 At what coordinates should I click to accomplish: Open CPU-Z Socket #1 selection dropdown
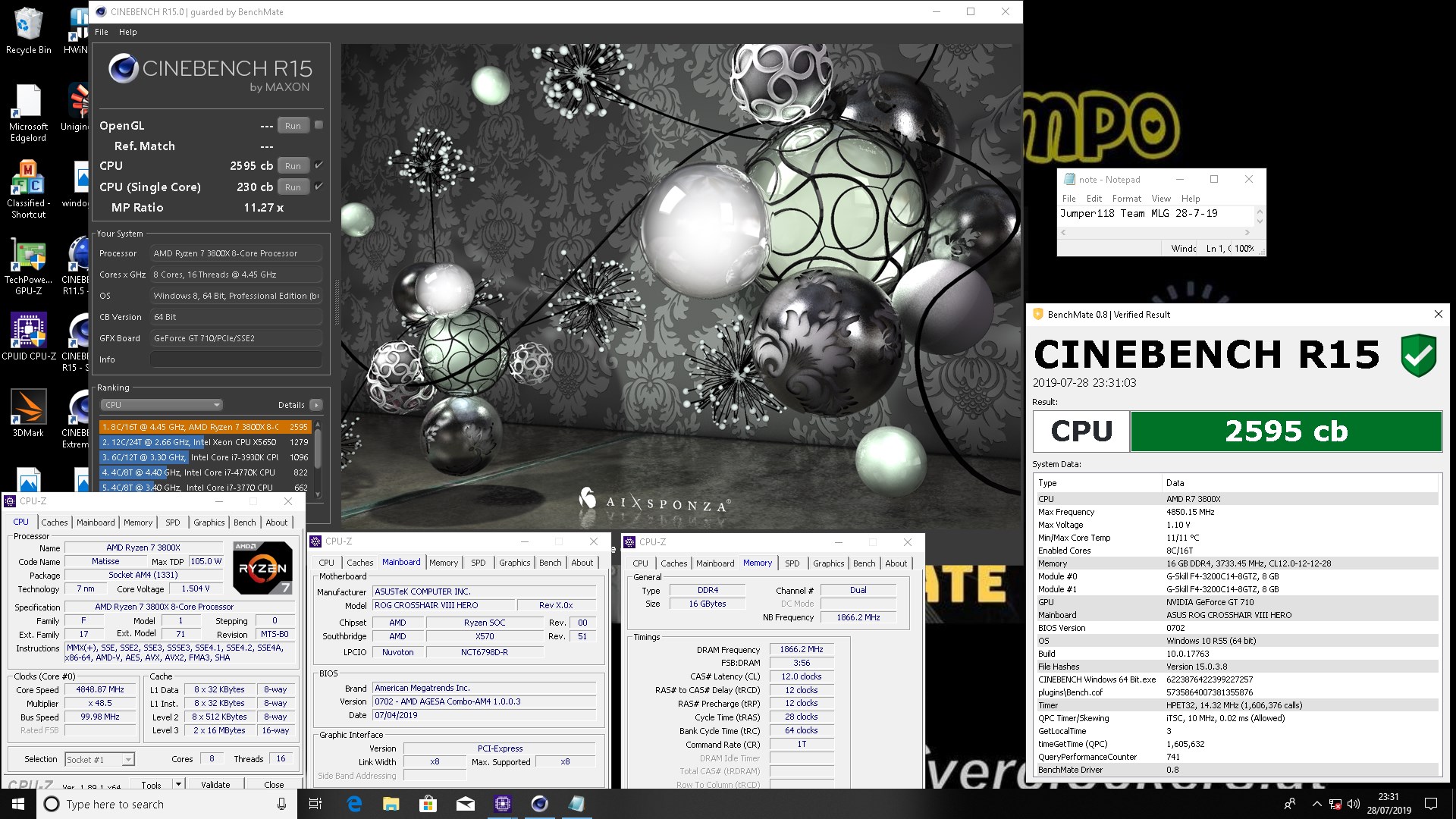pyautogui.click(x=99, y=759)
